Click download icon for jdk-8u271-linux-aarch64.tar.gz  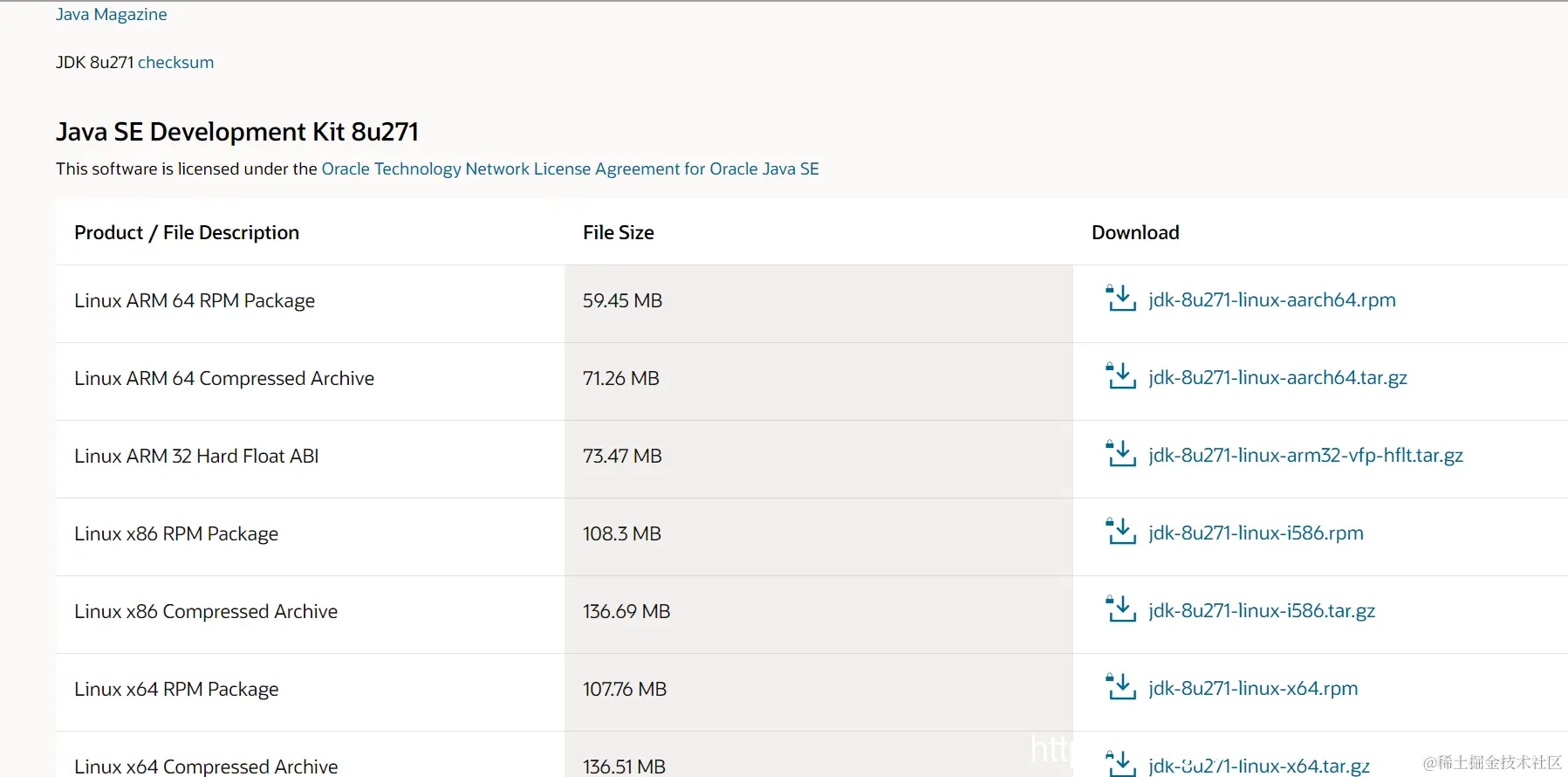click(x=1120, y=376)
